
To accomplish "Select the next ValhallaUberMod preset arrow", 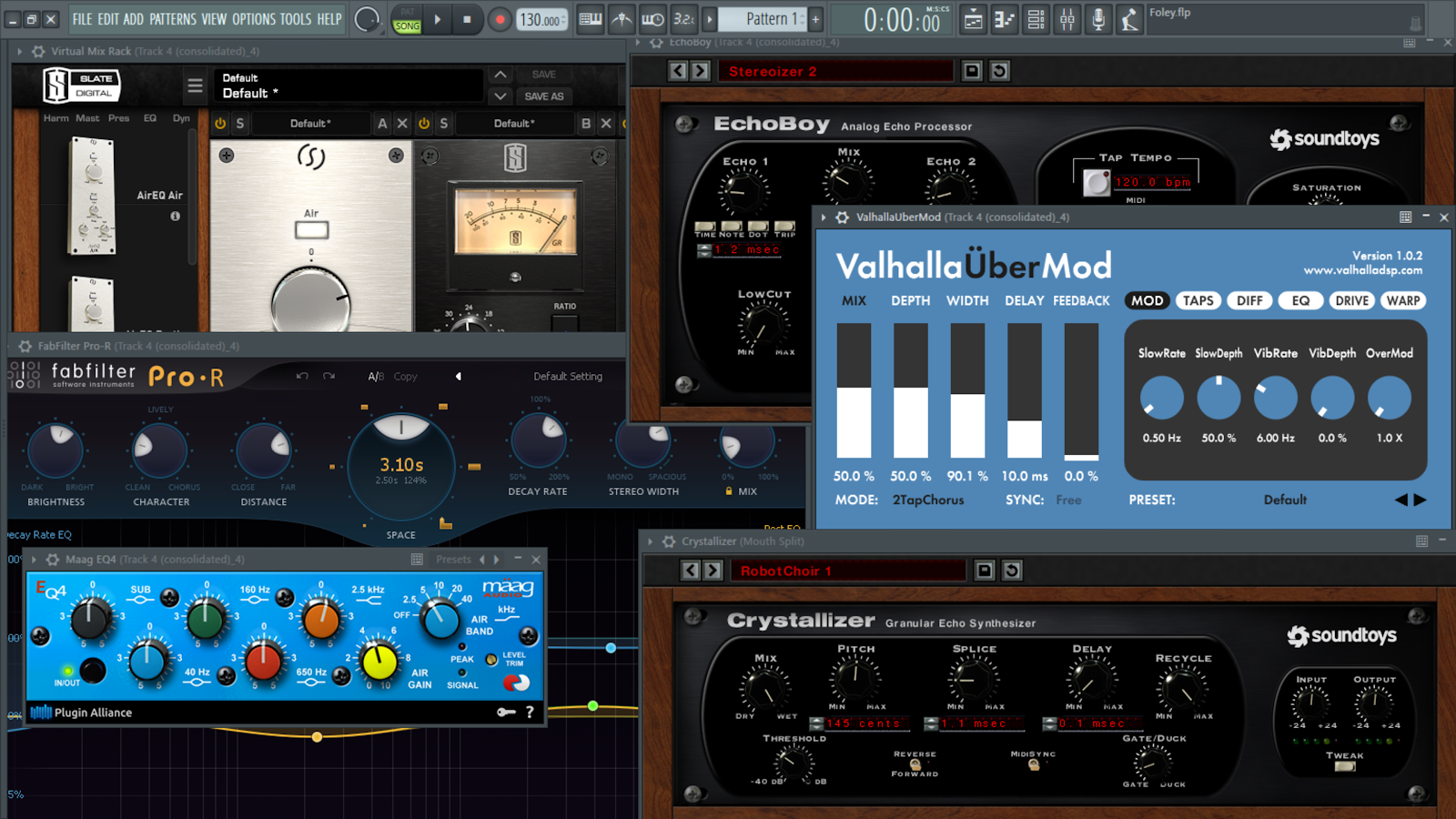I will pos(1421,500).
